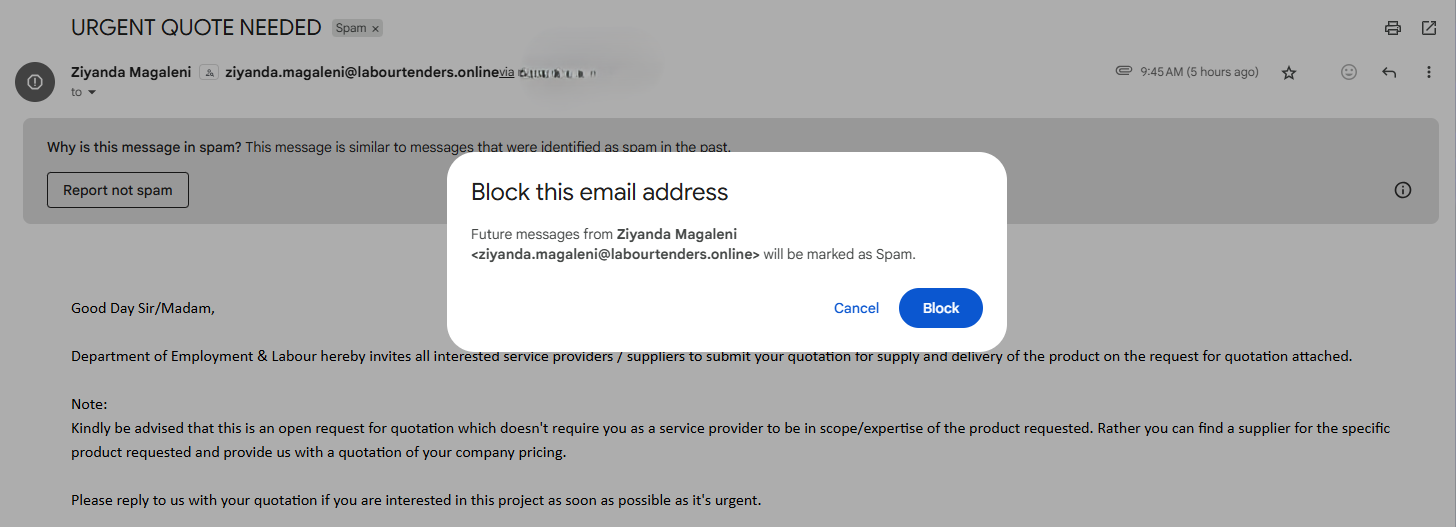
Task: Click the info icon in spam banner
Action: (1403, 190)
